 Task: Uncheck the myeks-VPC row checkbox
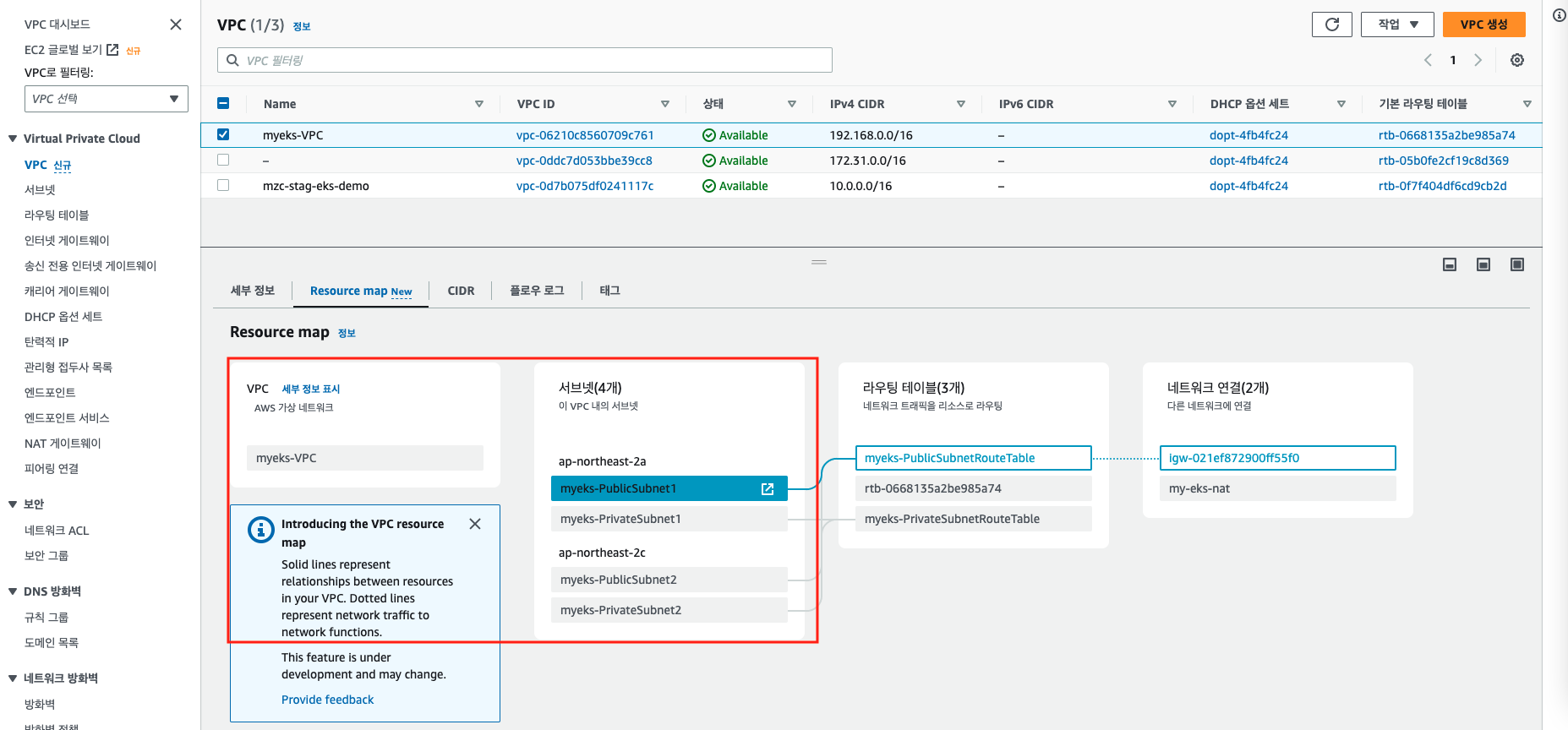[x=223, y=134]
